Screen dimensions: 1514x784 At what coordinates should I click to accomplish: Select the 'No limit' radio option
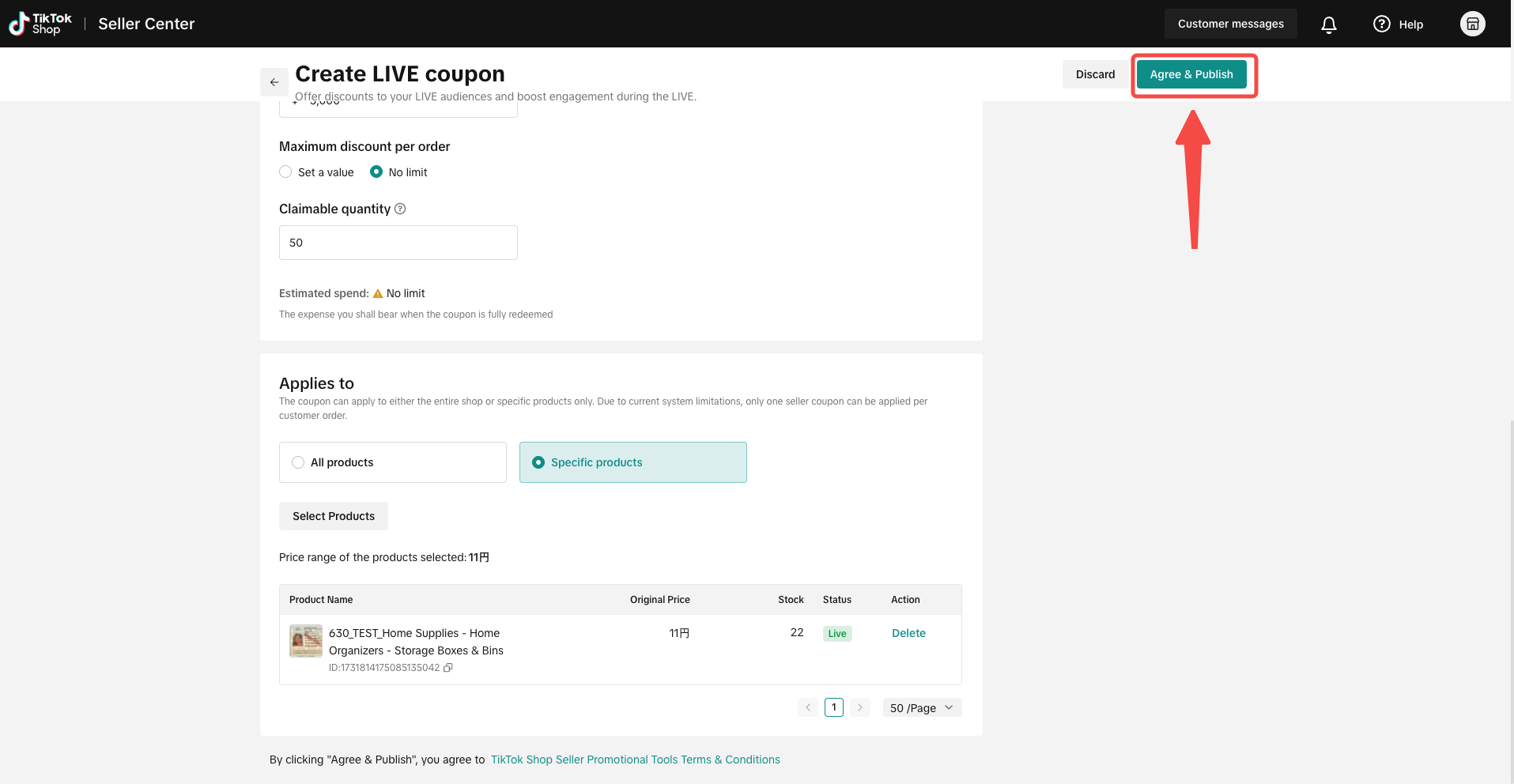376,171
